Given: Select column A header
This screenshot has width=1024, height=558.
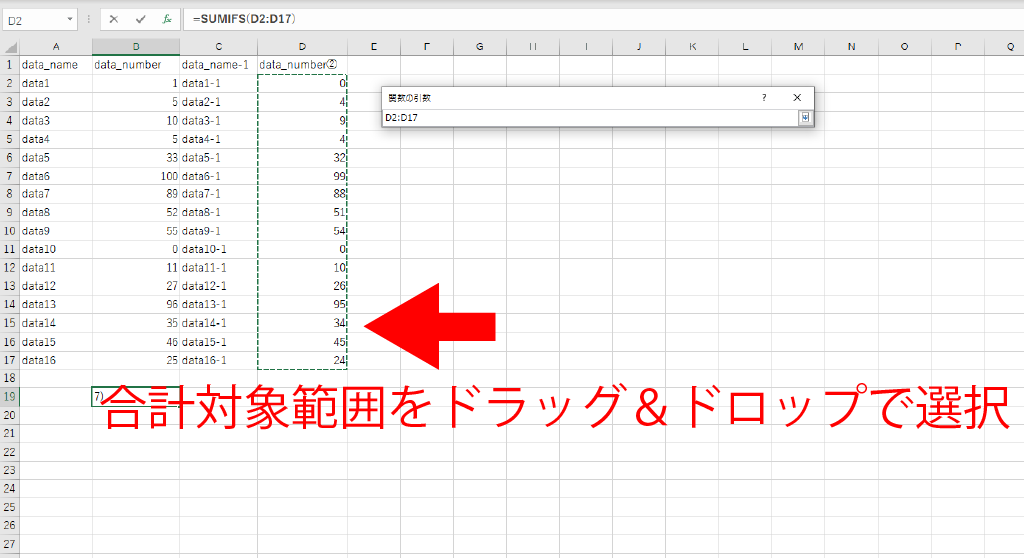Looking at the screenshot, I should pos(55,47).
